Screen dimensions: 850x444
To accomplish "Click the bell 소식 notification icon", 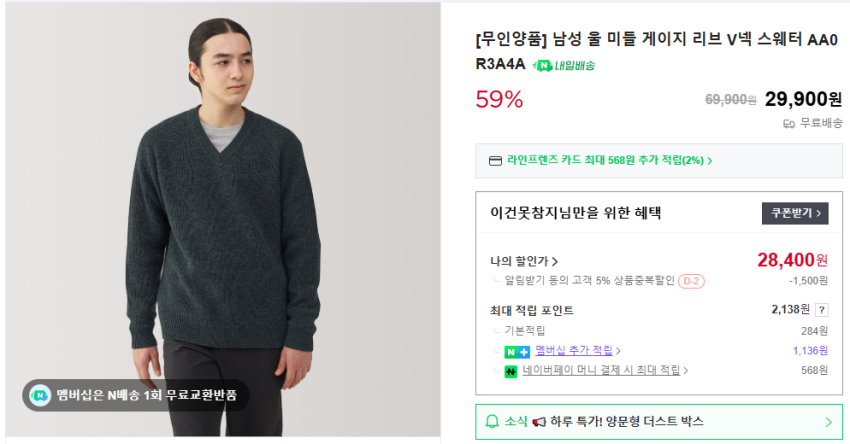I will 492,422.
